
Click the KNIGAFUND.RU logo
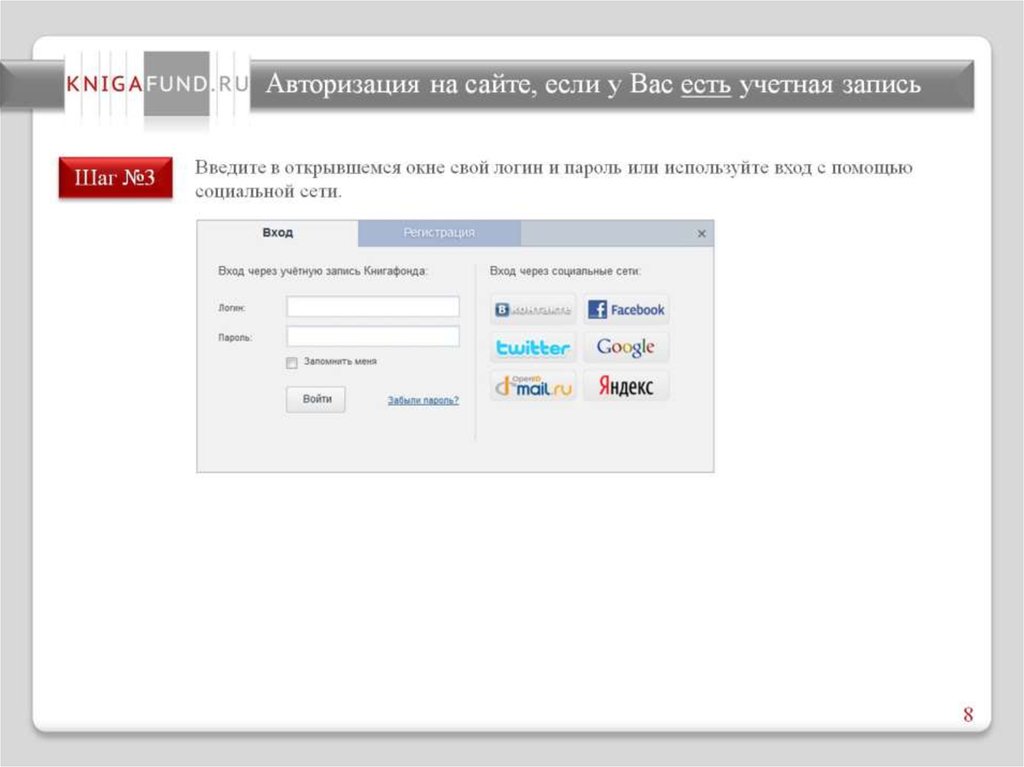[x=157, y=85]
